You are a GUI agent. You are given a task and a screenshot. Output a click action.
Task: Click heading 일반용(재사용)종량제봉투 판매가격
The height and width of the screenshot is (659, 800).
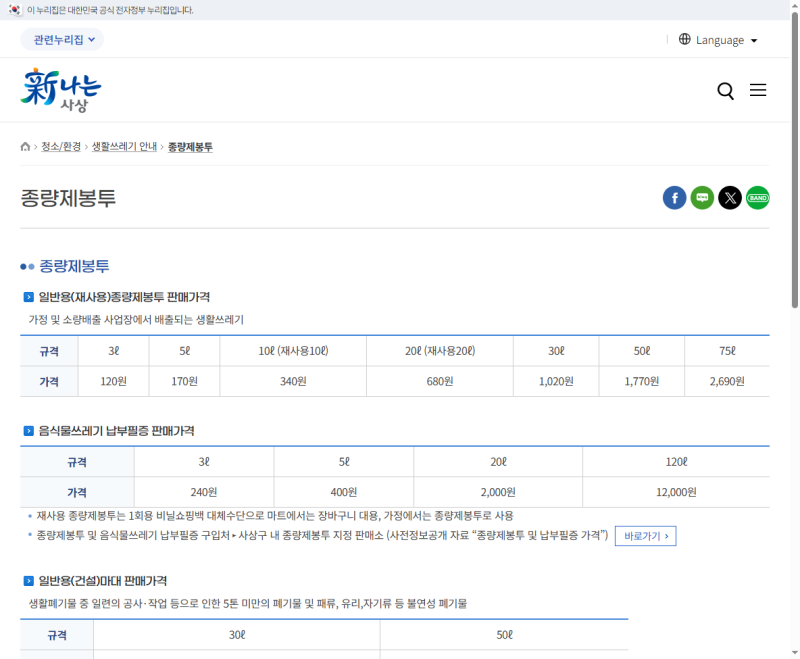coord(124,297)
